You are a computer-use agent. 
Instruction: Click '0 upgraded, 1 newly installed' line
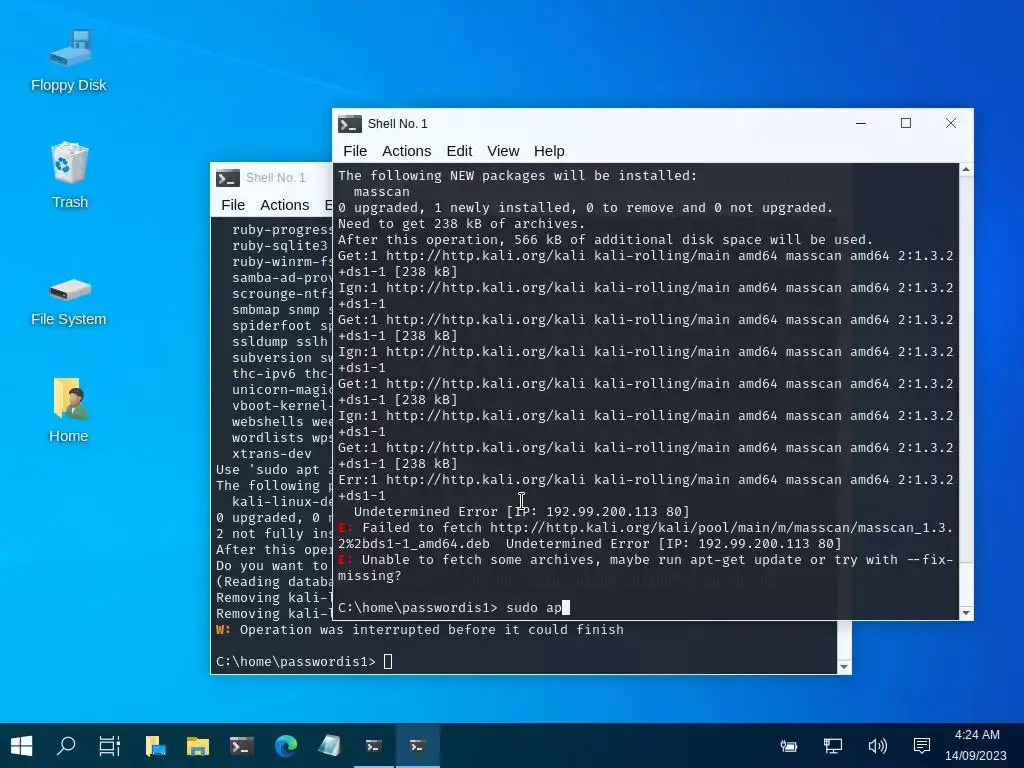click(x=585, y=208)
